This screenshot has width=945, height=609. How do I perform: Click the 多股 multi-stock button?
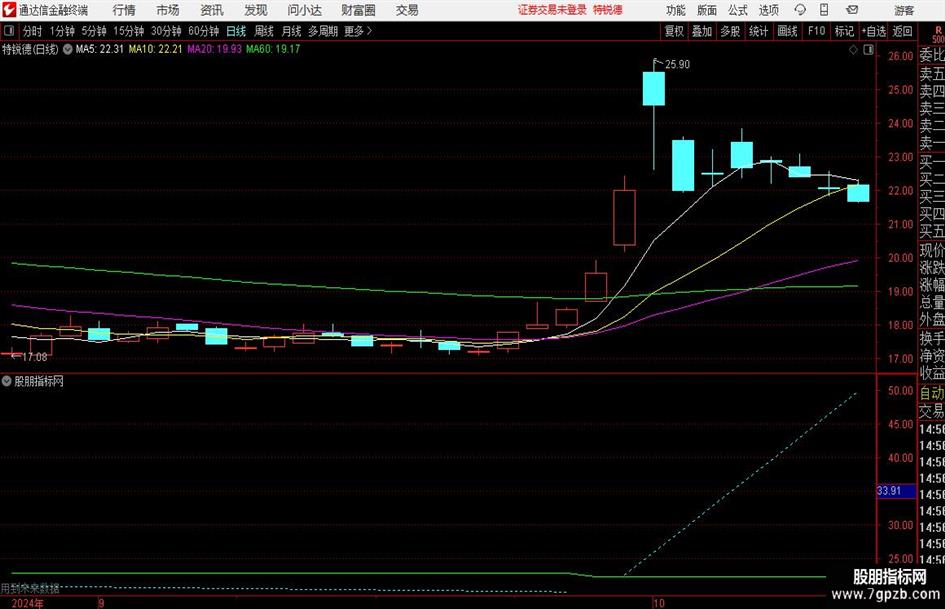[x=730, y=31]
